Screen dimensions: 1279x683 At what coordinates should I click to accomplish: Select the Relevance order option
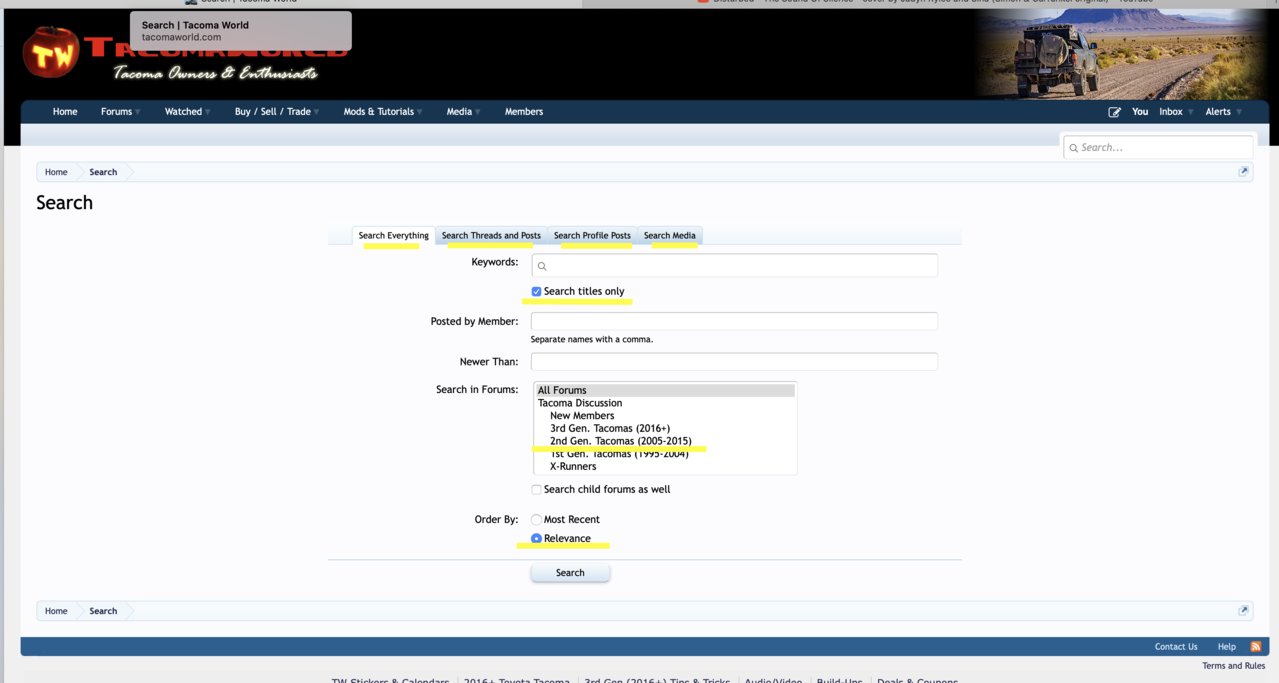(x=537, y=539)
